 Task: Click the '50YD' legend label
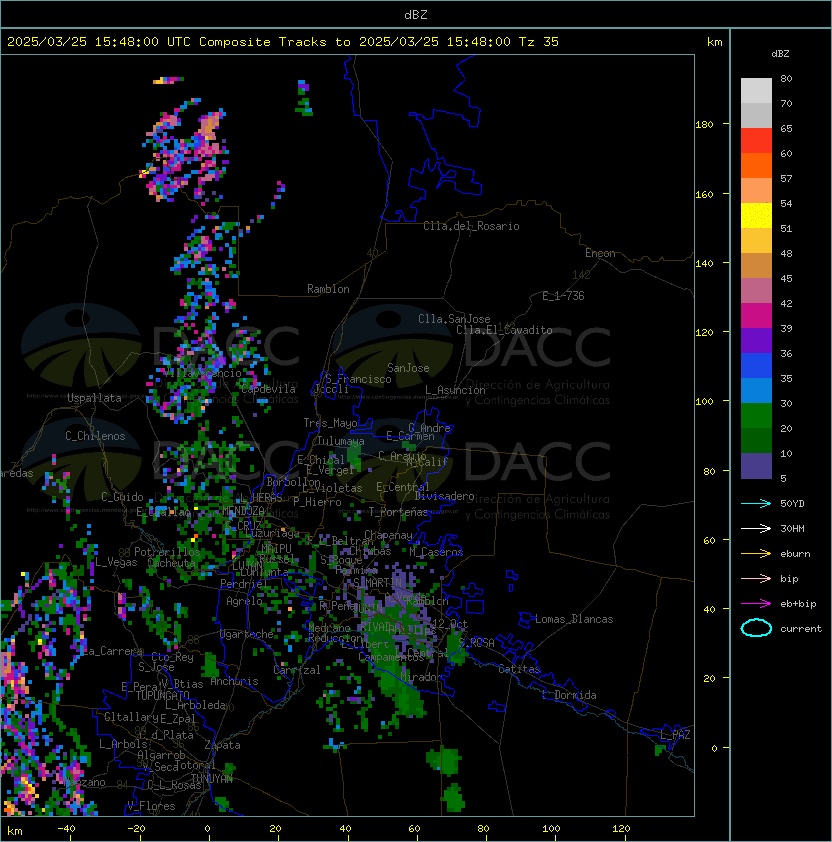(792, 504)
